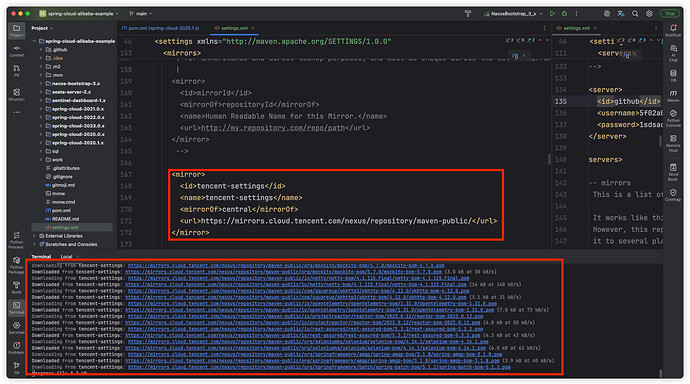This screenshot has width=690, height=384.
Task: Open the Problems tool window
Action: [16, 348]
